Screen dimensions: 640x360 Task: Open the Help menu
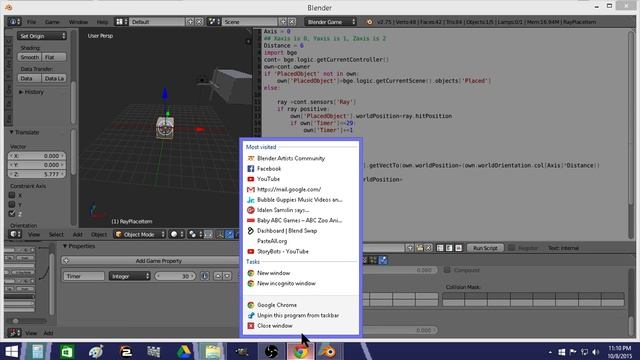click(x=102, y=22)
